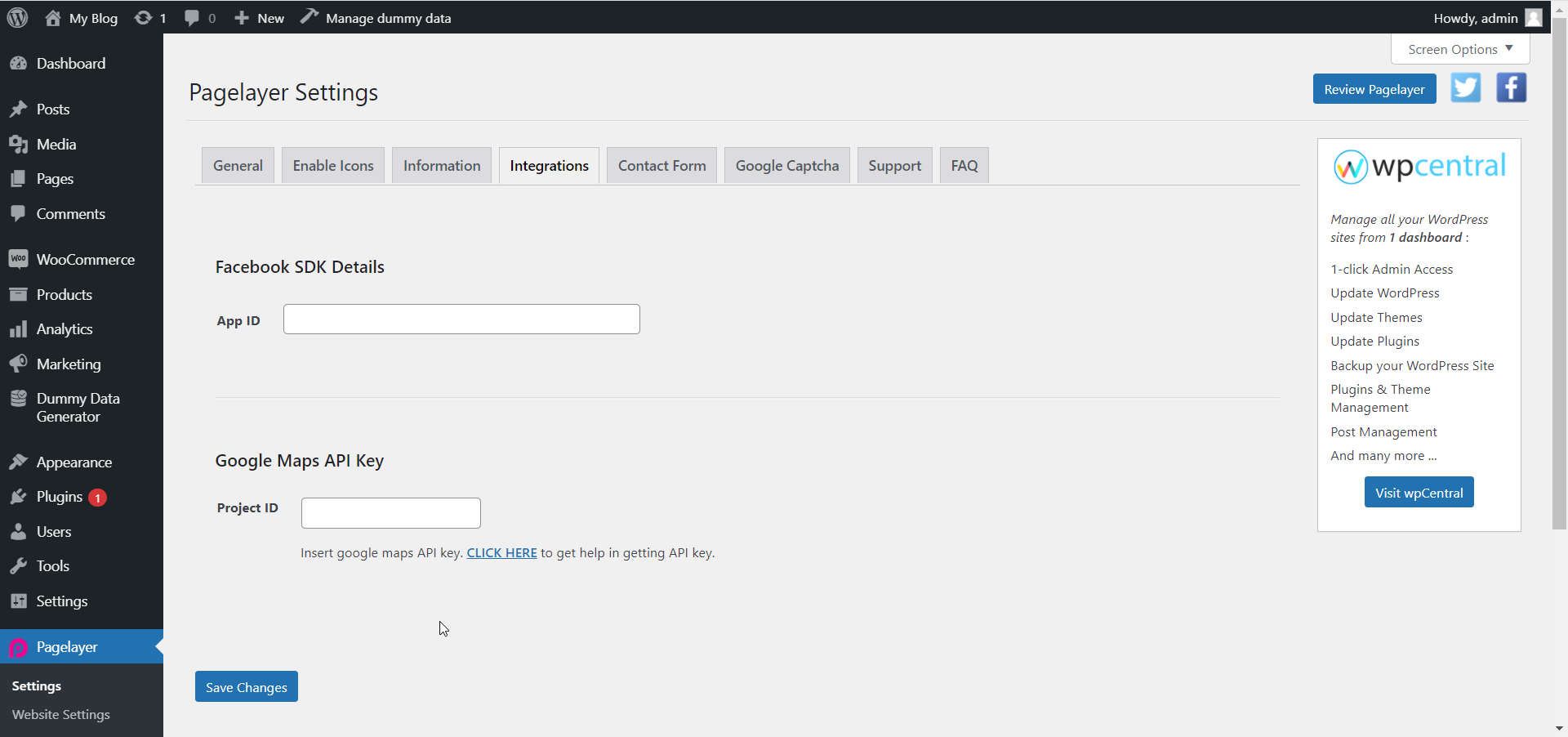Select the WooCommerce sidebar icon
The height and width of the screenshot is (737, 1568).
(x=20, y=259)
